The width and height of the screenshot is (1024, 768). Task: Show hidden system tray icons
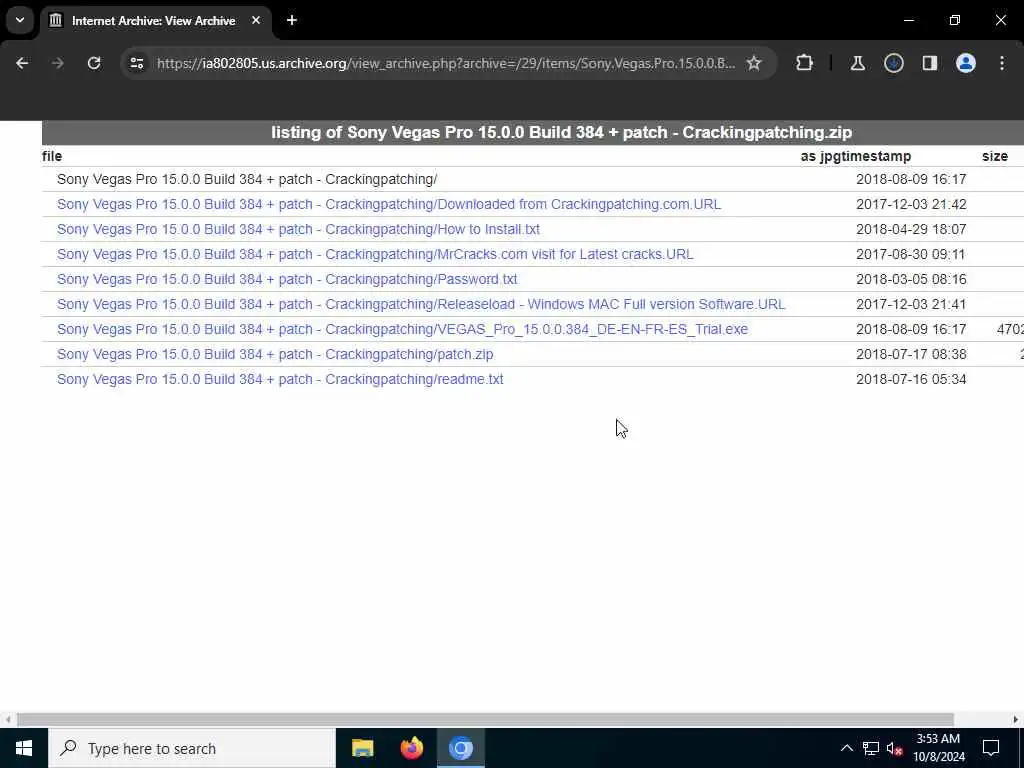click(846, 748)
